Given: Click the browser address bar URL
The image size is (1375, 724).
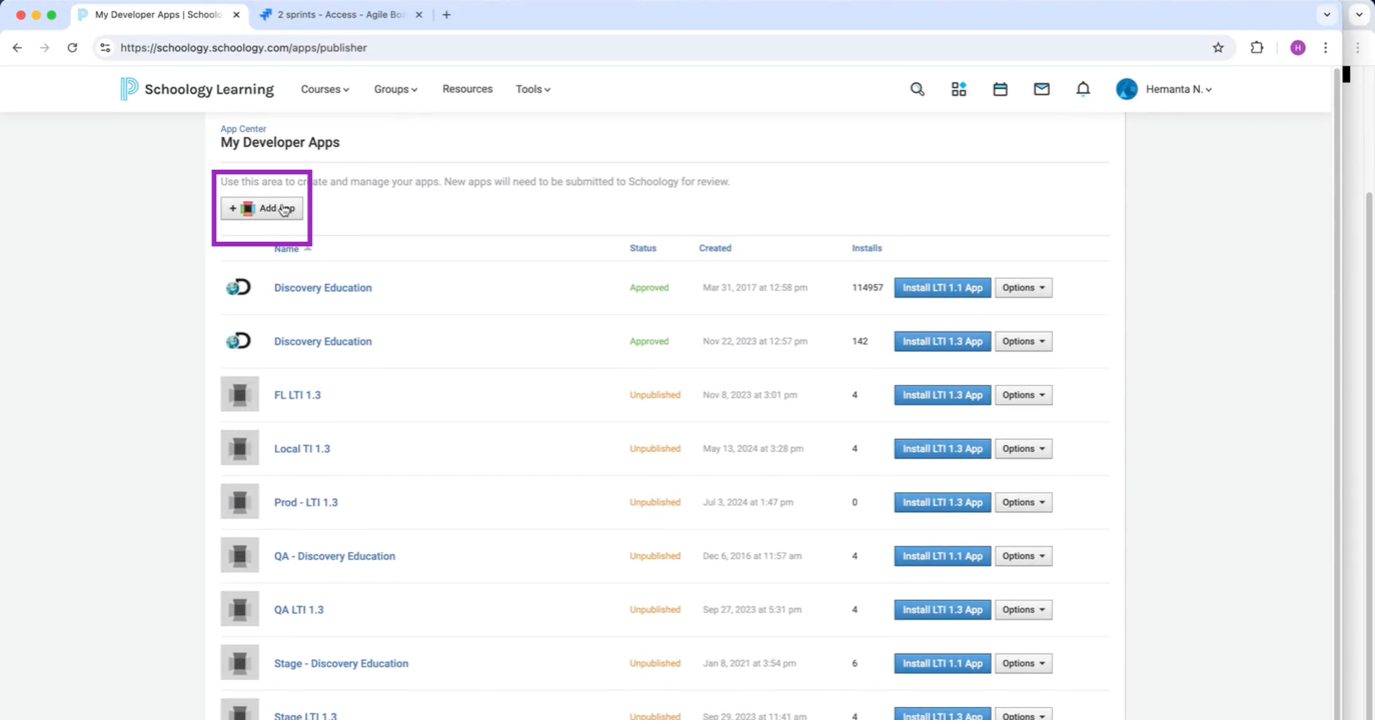Looking at the screenshot, I should tap(243, 47).
